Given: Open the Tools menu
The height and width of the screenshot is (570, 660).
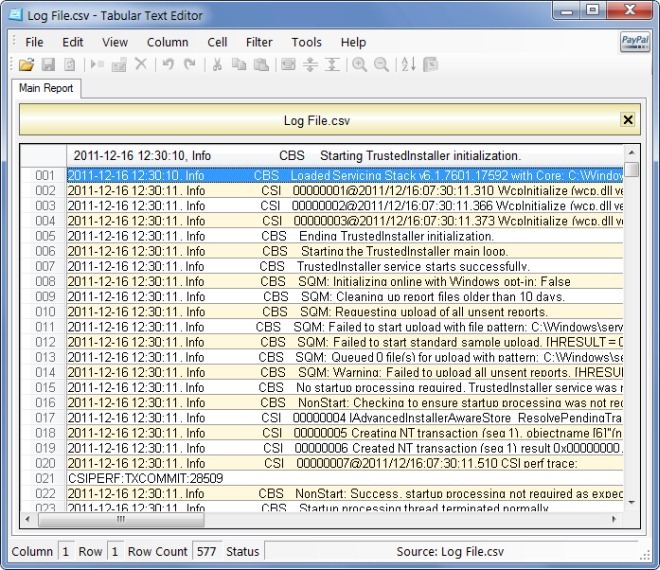Looking at the screenshot, I should (x=306, y=42).
